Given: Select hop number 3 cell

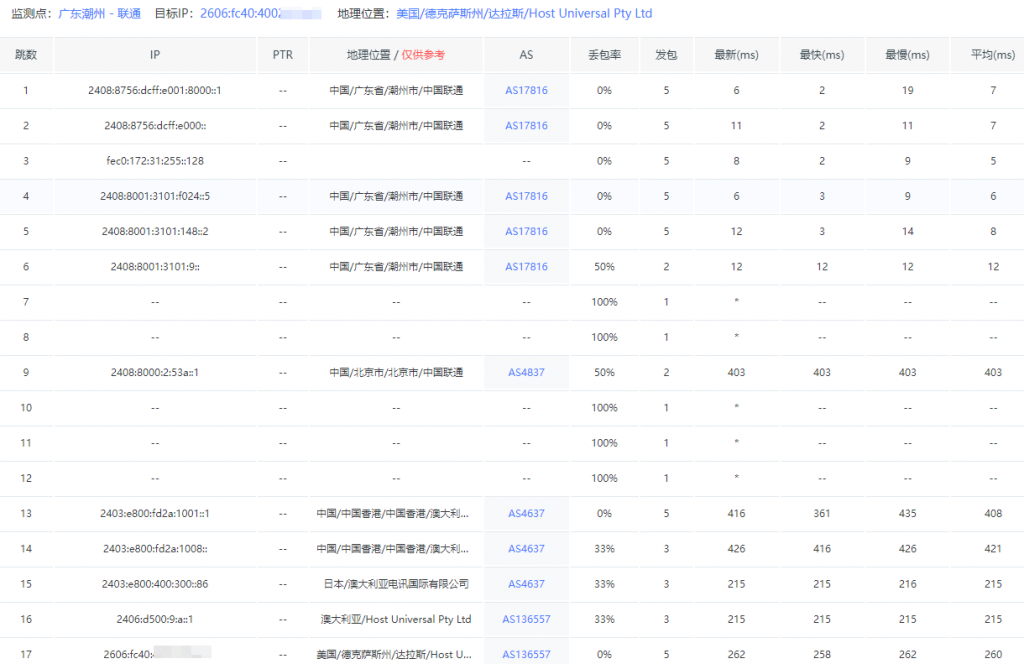Looking at the screenshot, I should tap(26, 161).
